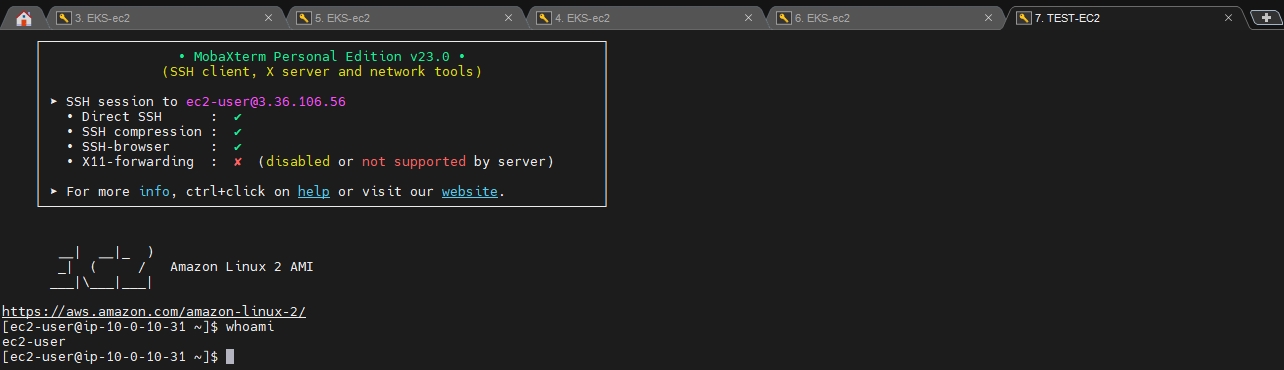Click session icon on 3. EKS-ec2 tab
Image resolution: width=1284 pixels, height=370 pixels.
tap(64, 18)
